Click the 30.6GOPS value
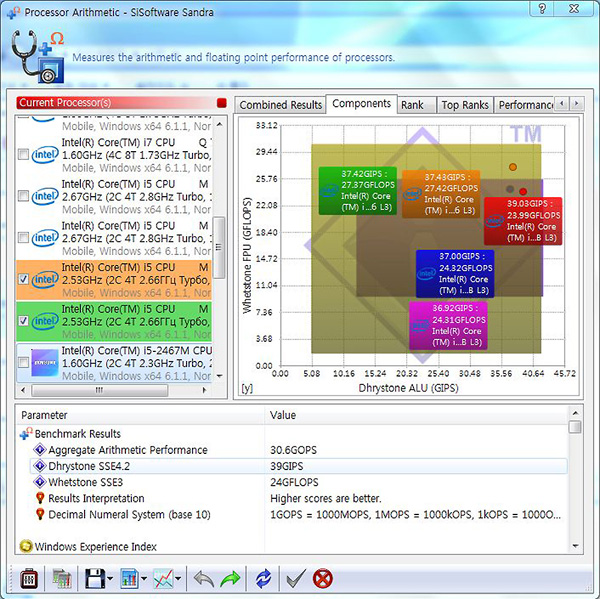This screenshot has width=600, height=599. (293, 450)
